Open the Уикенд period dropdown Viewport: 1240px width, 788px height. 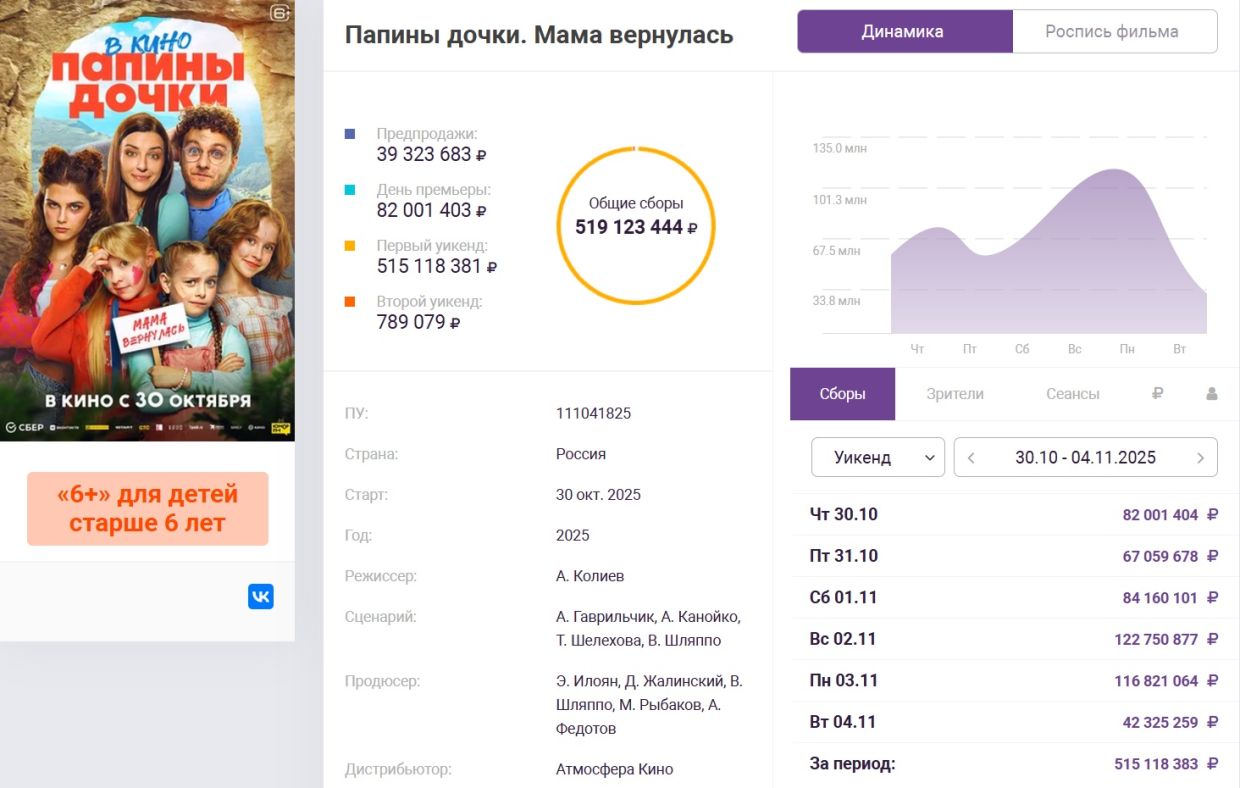click(x=877, y=458)
